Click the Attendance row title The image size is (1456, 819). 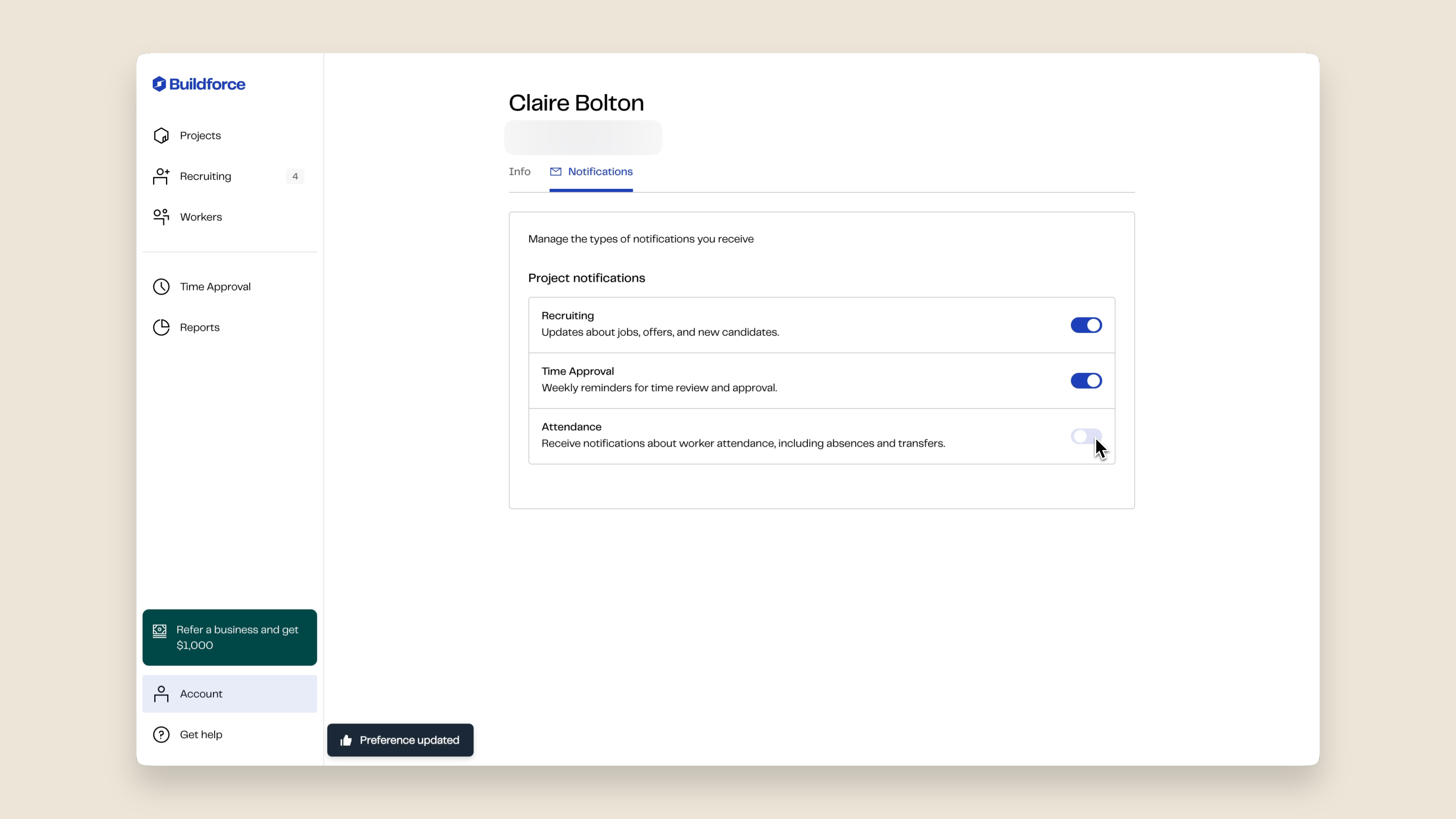tap(571, 427)
